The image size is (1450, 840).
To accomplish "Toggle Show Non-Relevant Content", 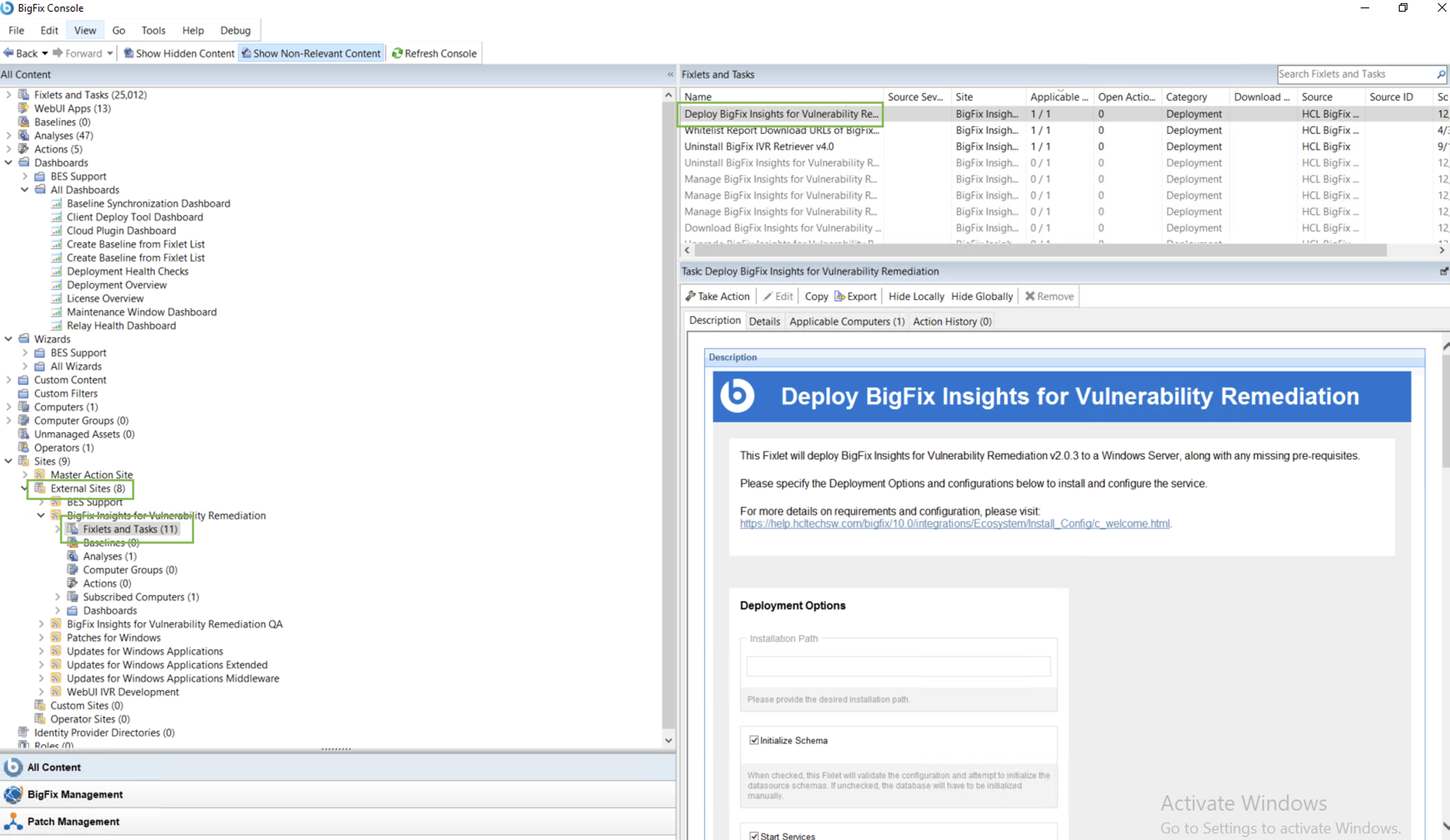I will tap(311, 53).
